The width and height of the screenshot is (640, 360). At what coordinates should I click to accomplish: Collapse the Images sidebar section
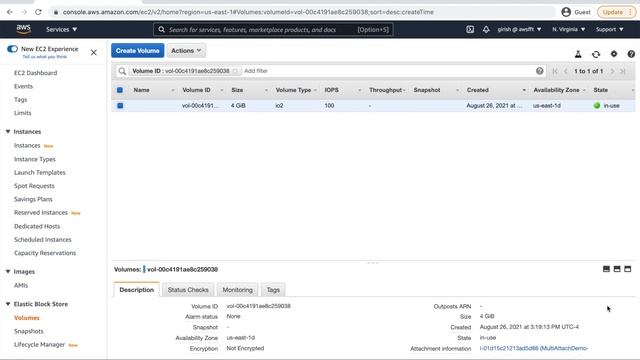point(8,271)
